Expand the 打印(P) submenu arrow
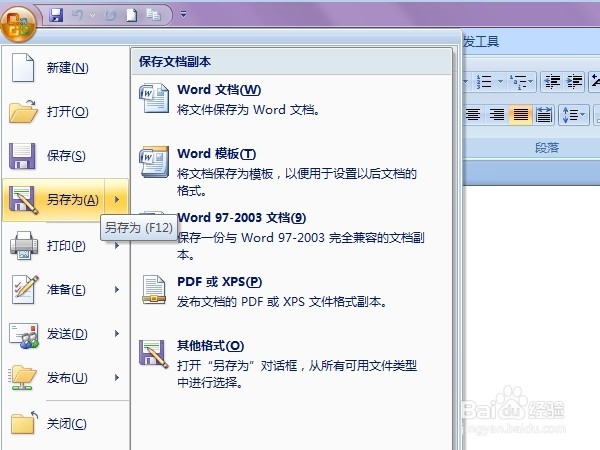Screen dimensions: 600x450 [117, 246]
